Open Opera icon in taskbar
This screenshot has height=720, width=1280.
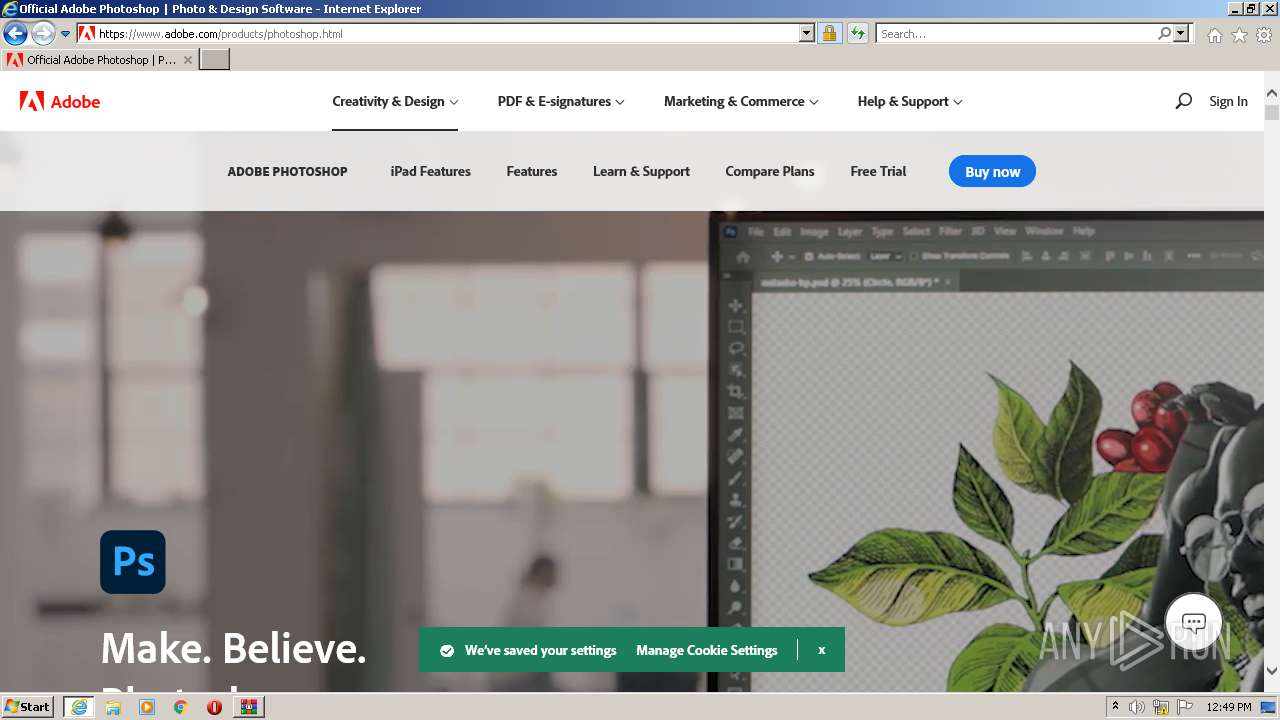[x=214, y=707]
